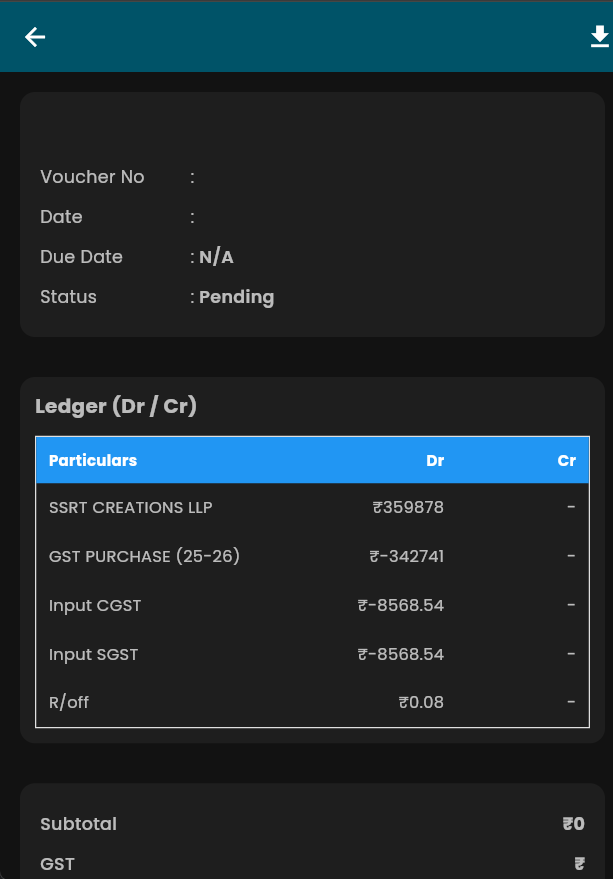
Task: Download the voucher using the download icon
Action: 600,36
